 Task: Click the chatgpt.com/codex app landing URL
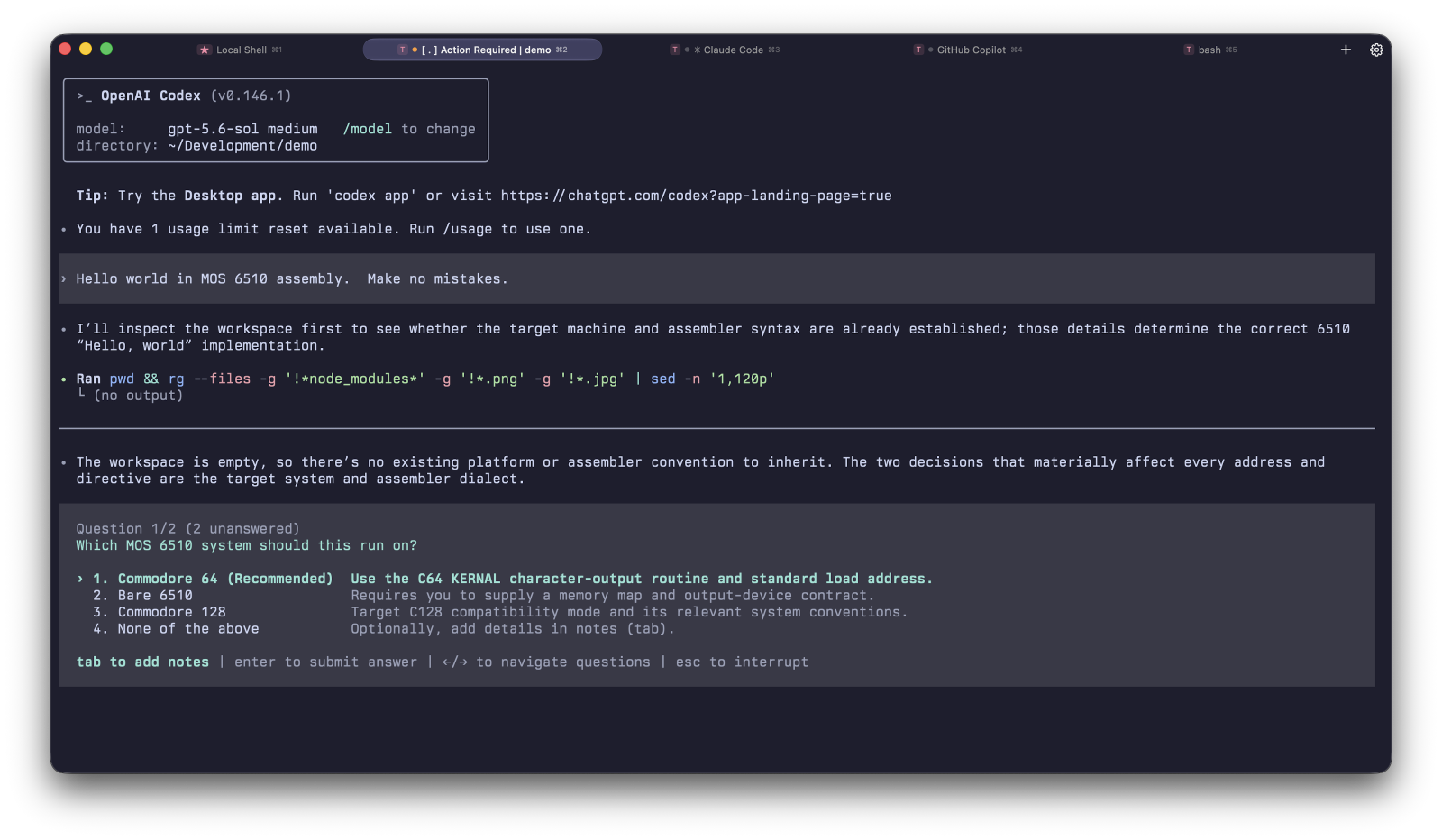click(x=696, y=196)
